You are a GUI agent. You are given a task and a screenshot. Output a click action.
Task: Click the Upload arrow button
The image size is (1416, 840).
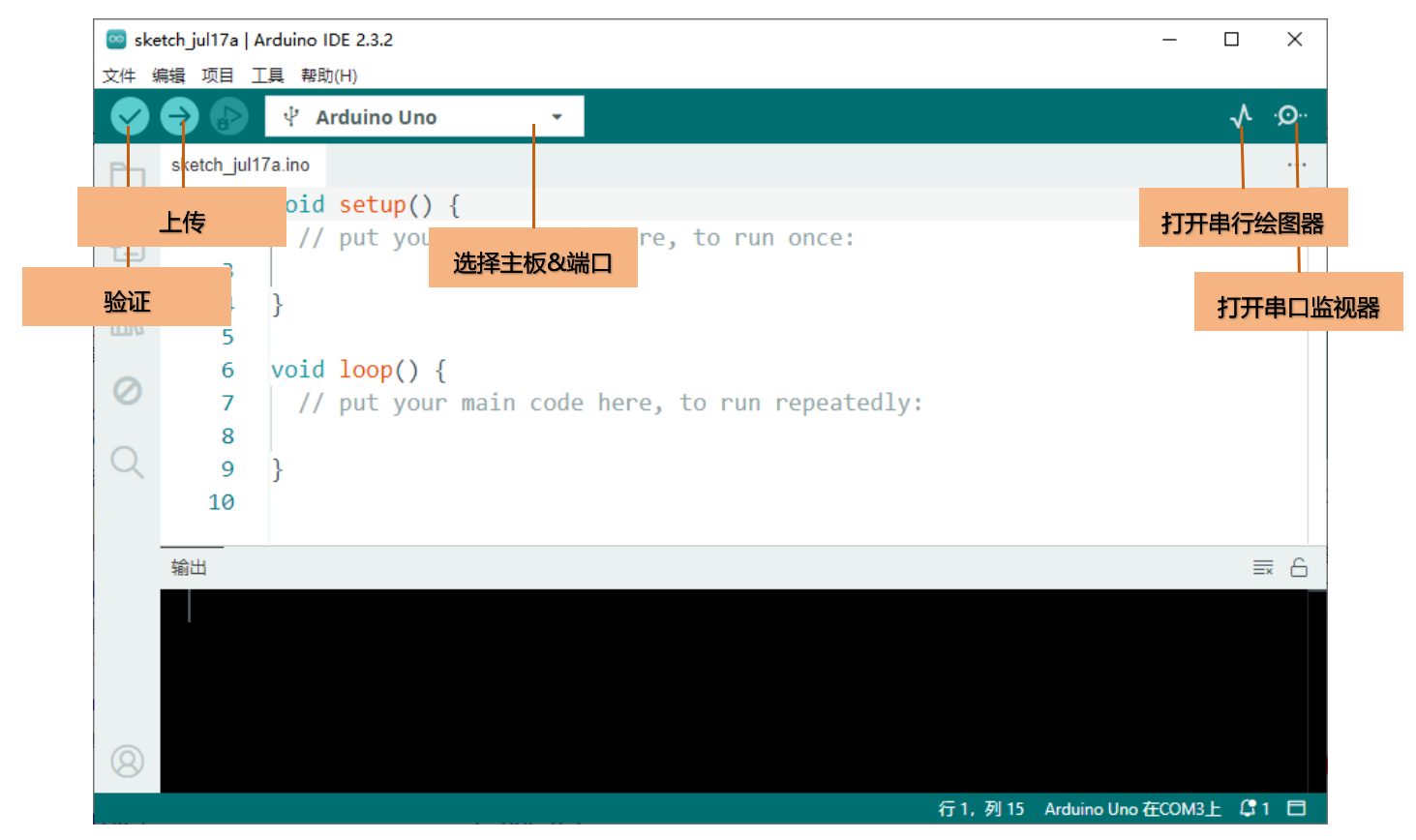[179, 117]
